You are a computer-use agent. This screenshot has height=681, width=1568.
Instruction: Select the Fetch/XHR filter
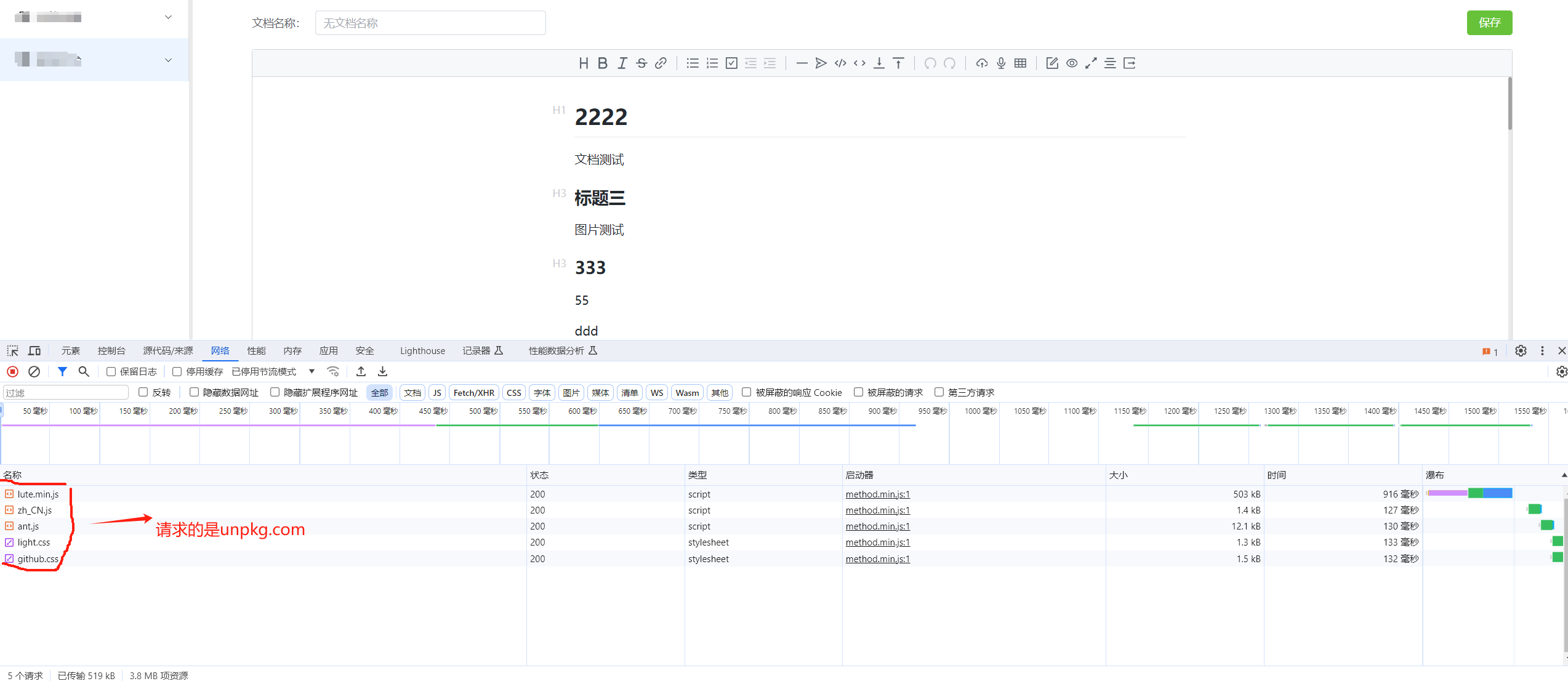point(473,392)
